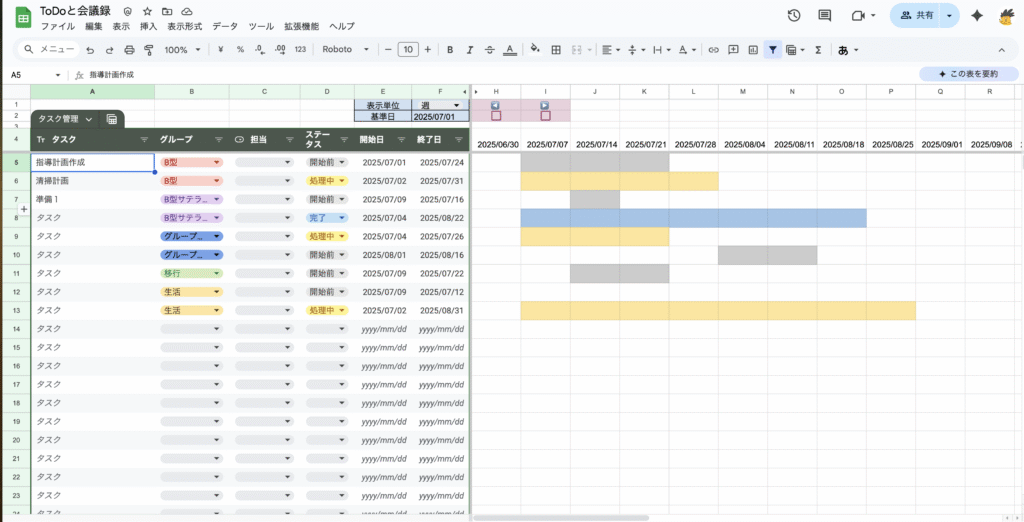Move document with folder icon
Screen dimensions: 1024x522
click(167, 12)
